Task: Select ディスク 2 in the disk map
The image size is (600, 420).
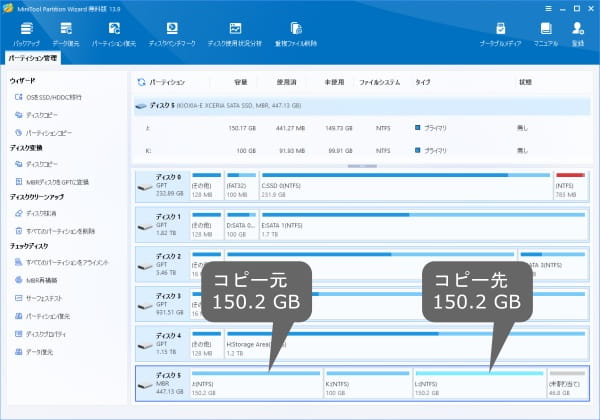Action: [162, 265]
